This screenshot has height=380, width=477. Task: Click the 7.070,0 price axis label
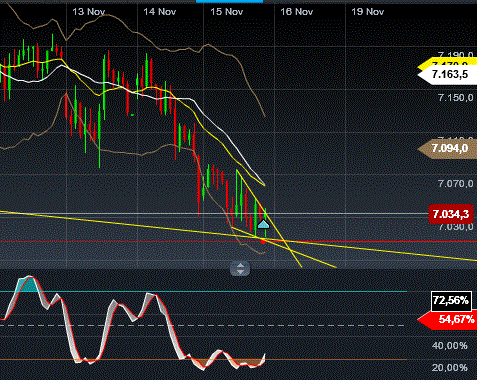click(x=455, y=183)
